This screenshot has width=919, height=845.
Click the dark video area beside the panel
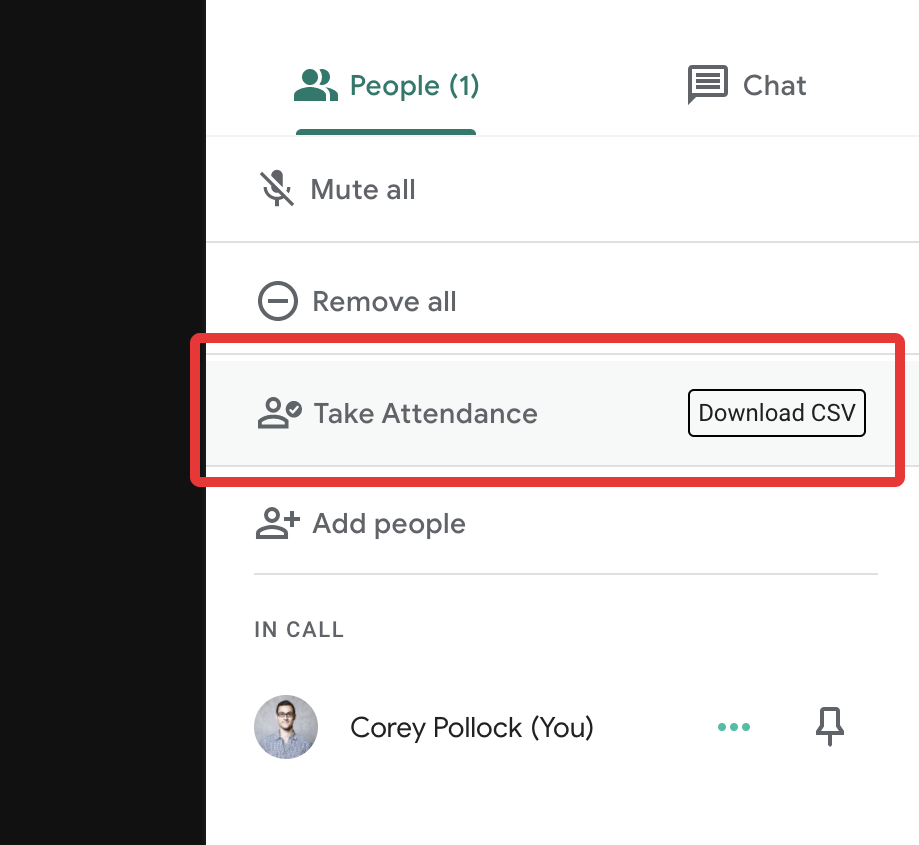[x=103, y=422]
